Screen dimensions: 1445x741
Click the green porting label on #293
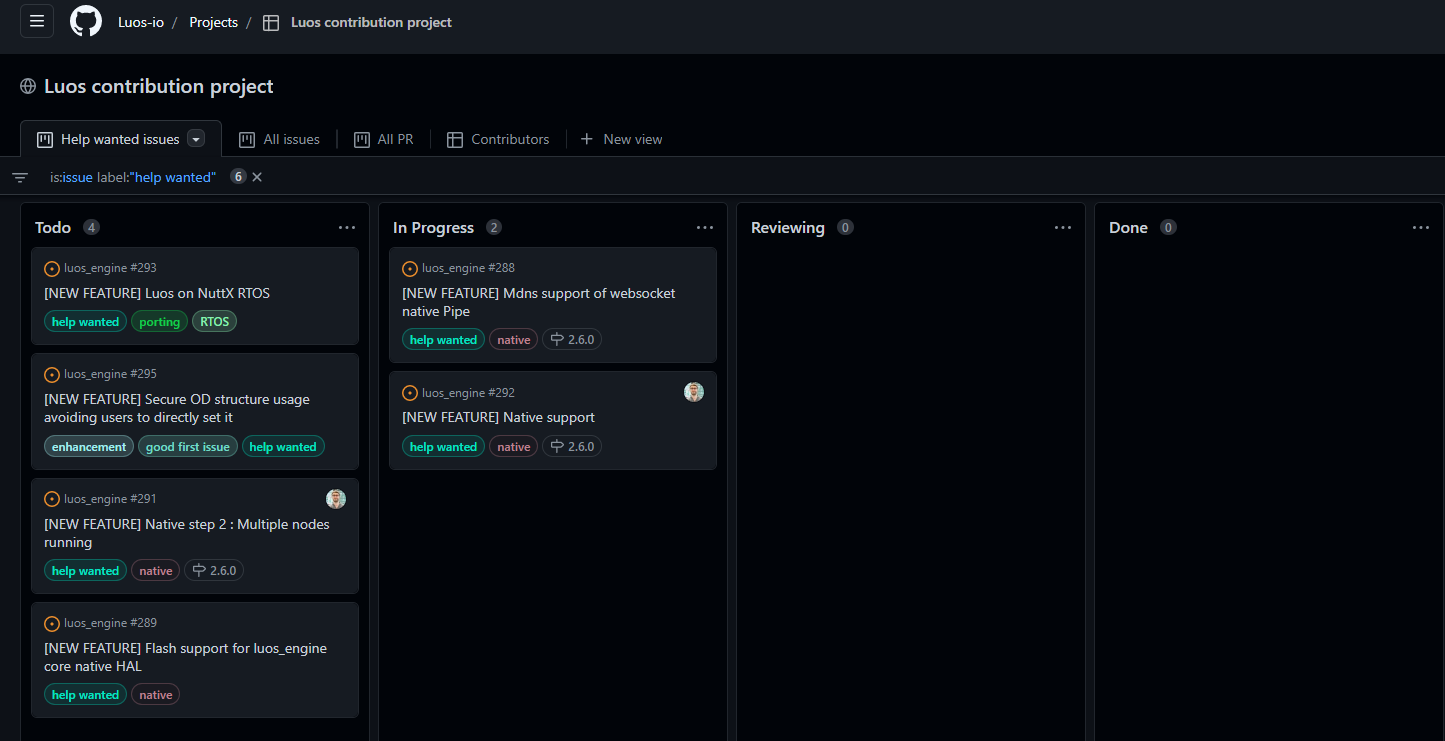coord(159,322)
